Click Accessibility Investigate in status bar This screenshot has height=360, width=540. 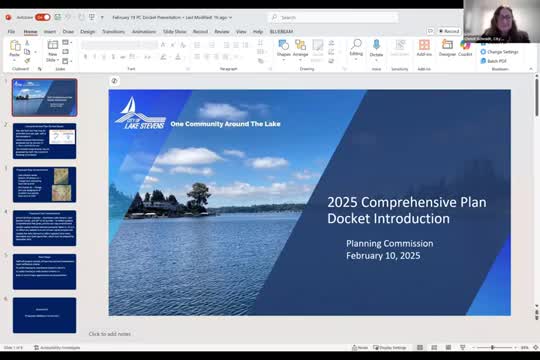[57, 348]
